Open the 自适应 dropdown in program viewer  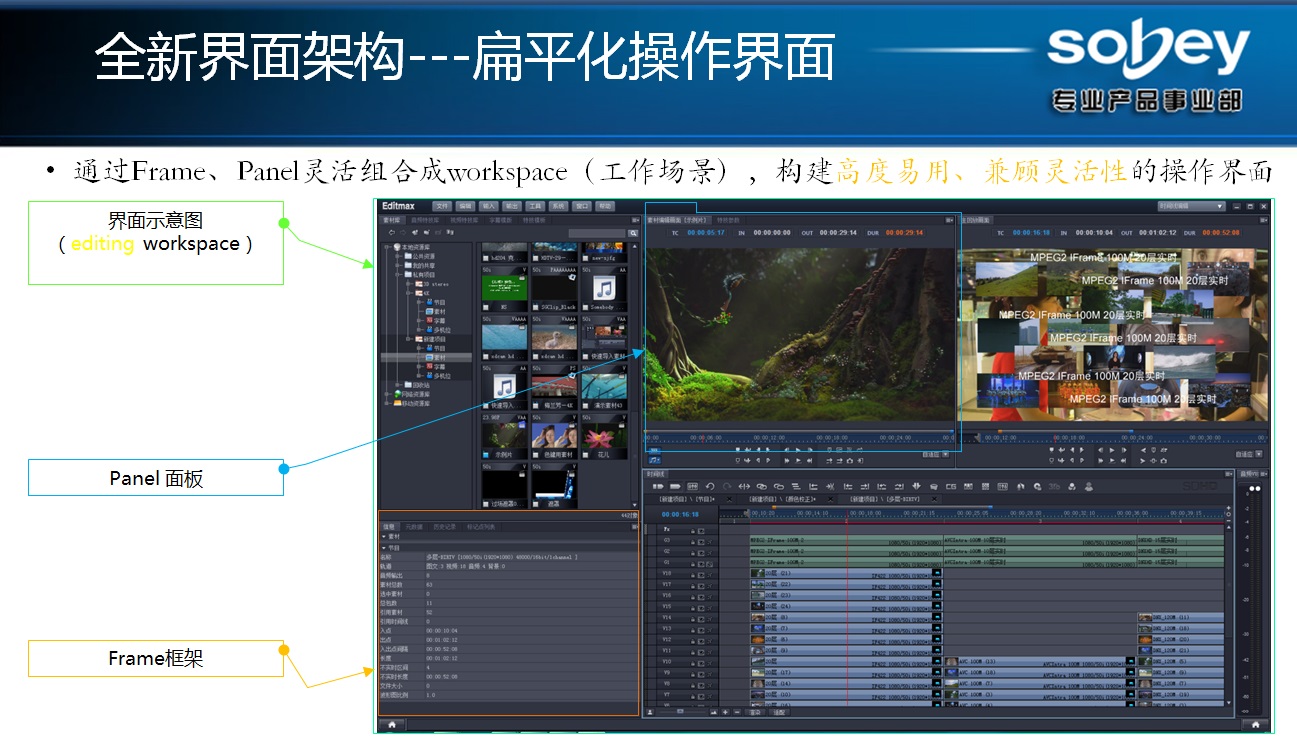(1259, 454)
